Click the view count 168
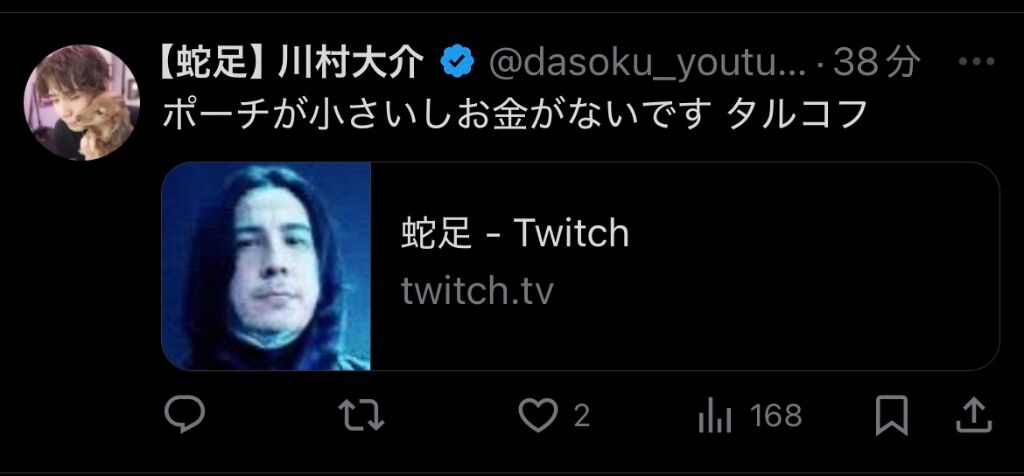Screen dimensions: 1024x476 pos(776,416)
